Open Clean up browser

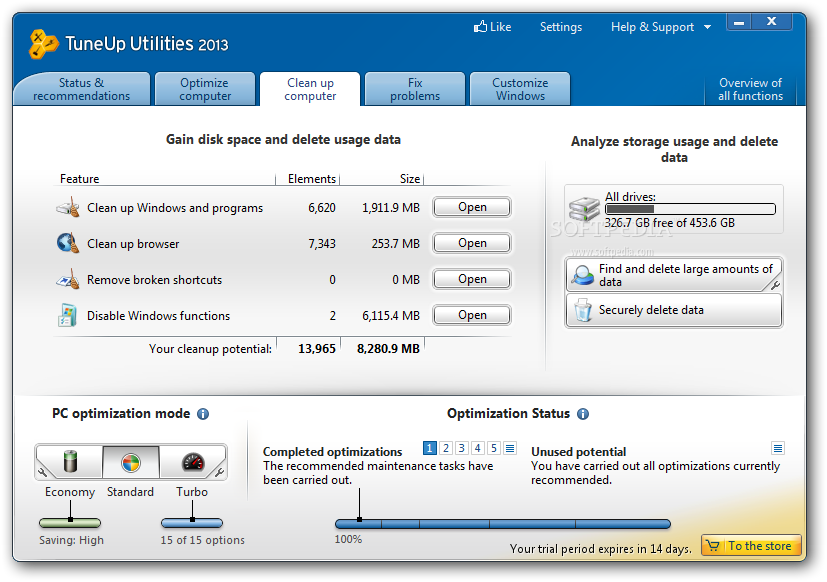coord(472,243)
